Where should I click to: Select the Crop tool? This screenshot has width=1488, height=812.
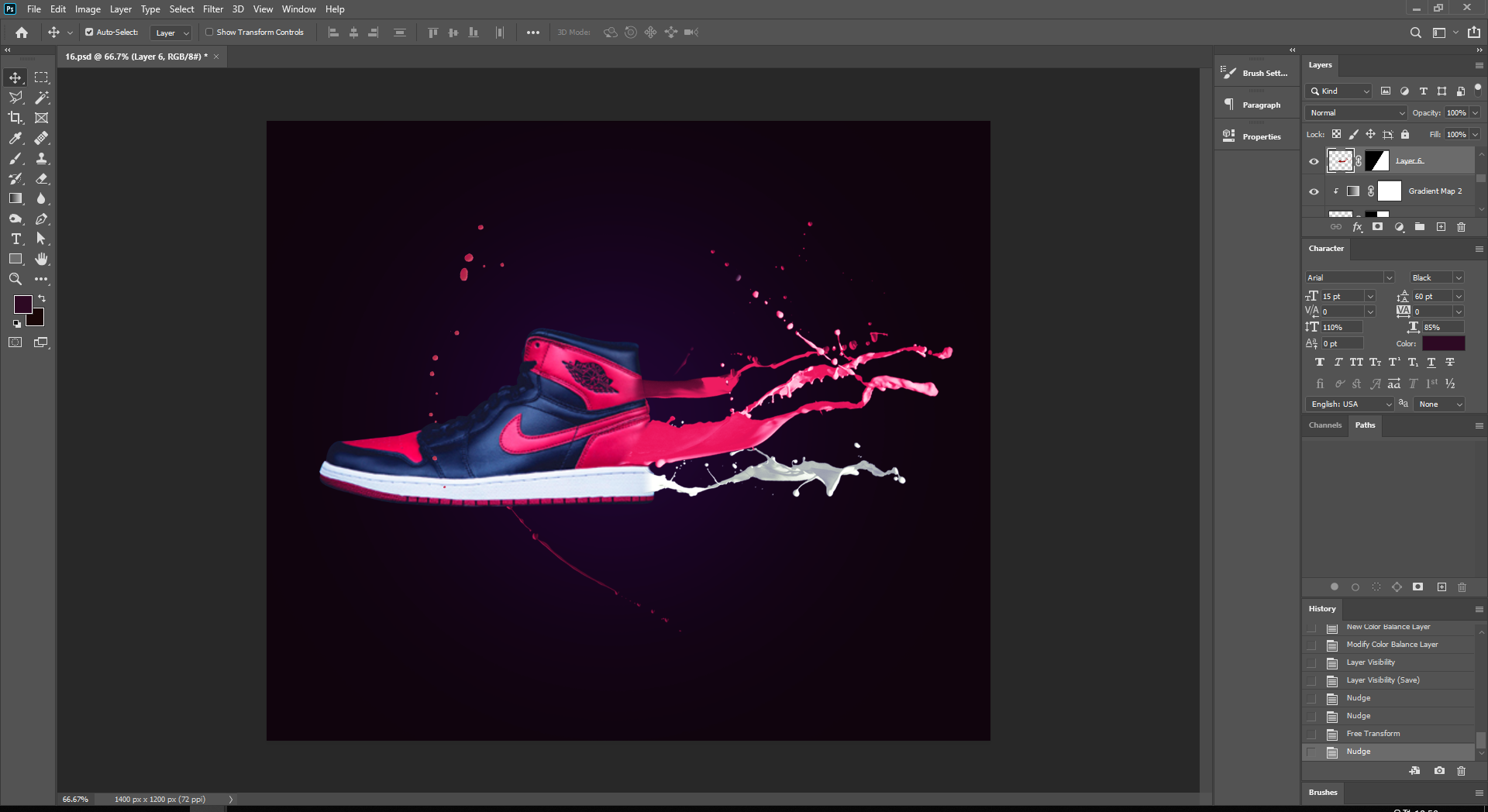15,118
